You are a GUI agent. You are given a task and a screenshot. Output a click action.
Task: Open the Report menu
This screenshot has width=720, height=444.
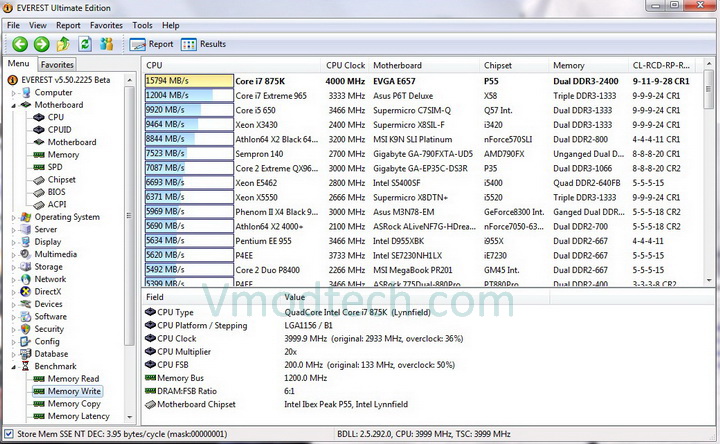68,25
